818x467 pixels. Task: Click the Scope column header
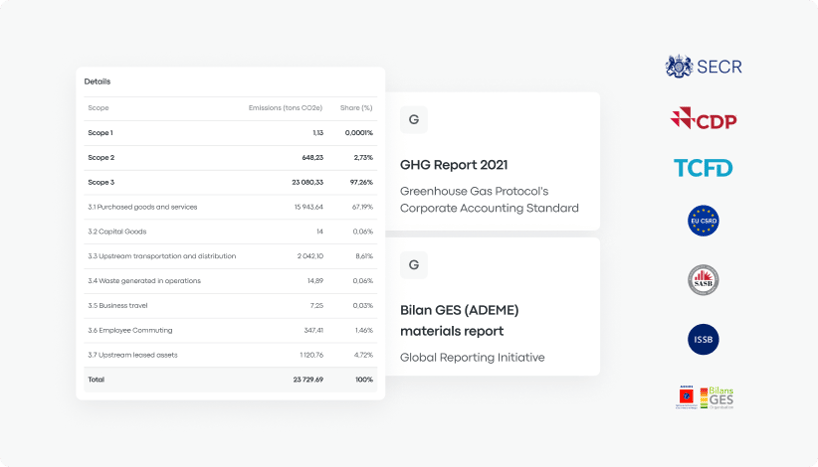(98, 108)
